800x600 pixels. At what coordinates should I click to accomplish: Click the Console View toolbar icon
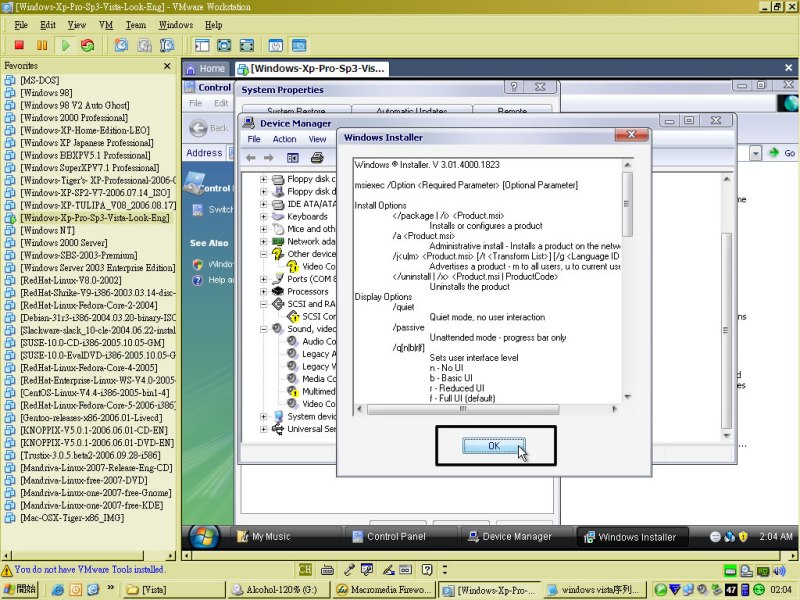[299, 45]
